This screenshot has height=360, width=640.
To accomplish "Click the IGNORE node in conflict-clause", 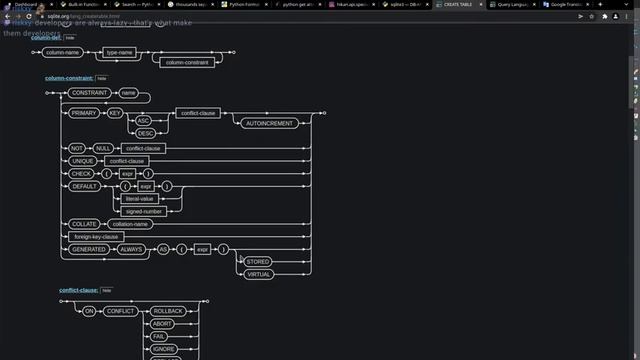I will [x=163, y=349].
